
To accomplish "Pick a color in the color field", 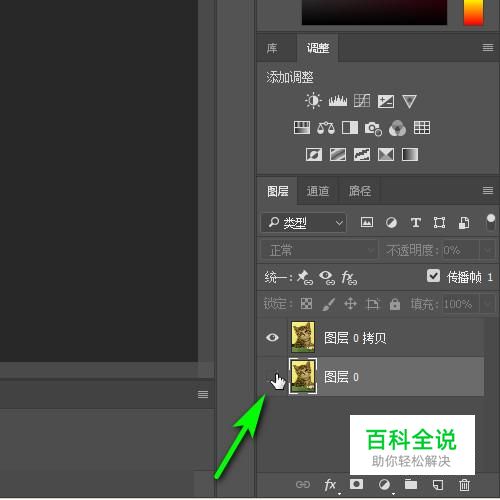I will [x=374, y=12].
